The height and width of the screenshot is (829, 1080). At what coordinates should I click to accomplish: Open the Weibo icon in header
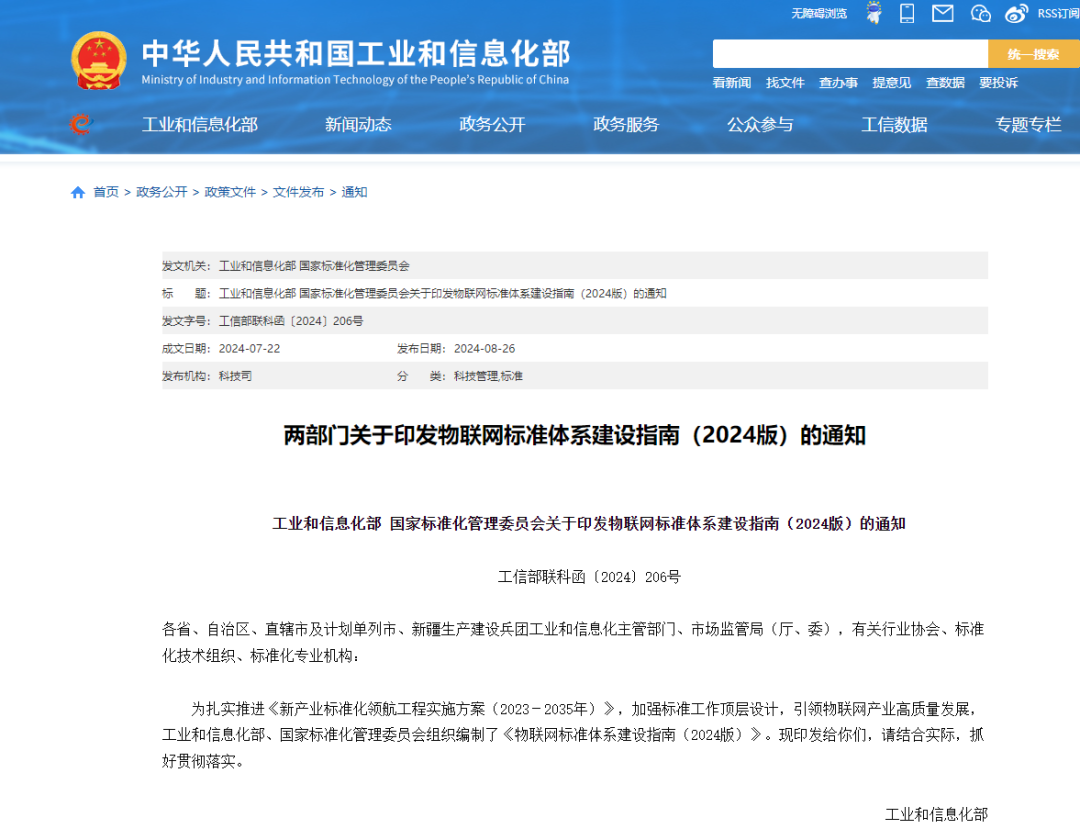pos(1016,13)
